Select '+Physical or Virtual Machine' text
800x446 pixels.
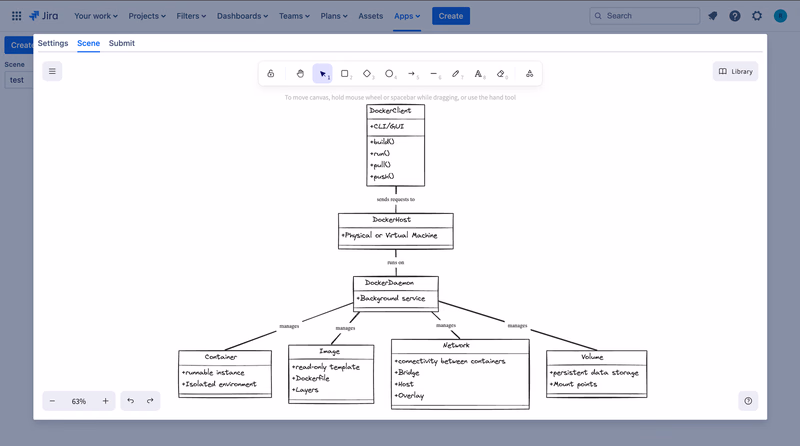coord(389,235)
